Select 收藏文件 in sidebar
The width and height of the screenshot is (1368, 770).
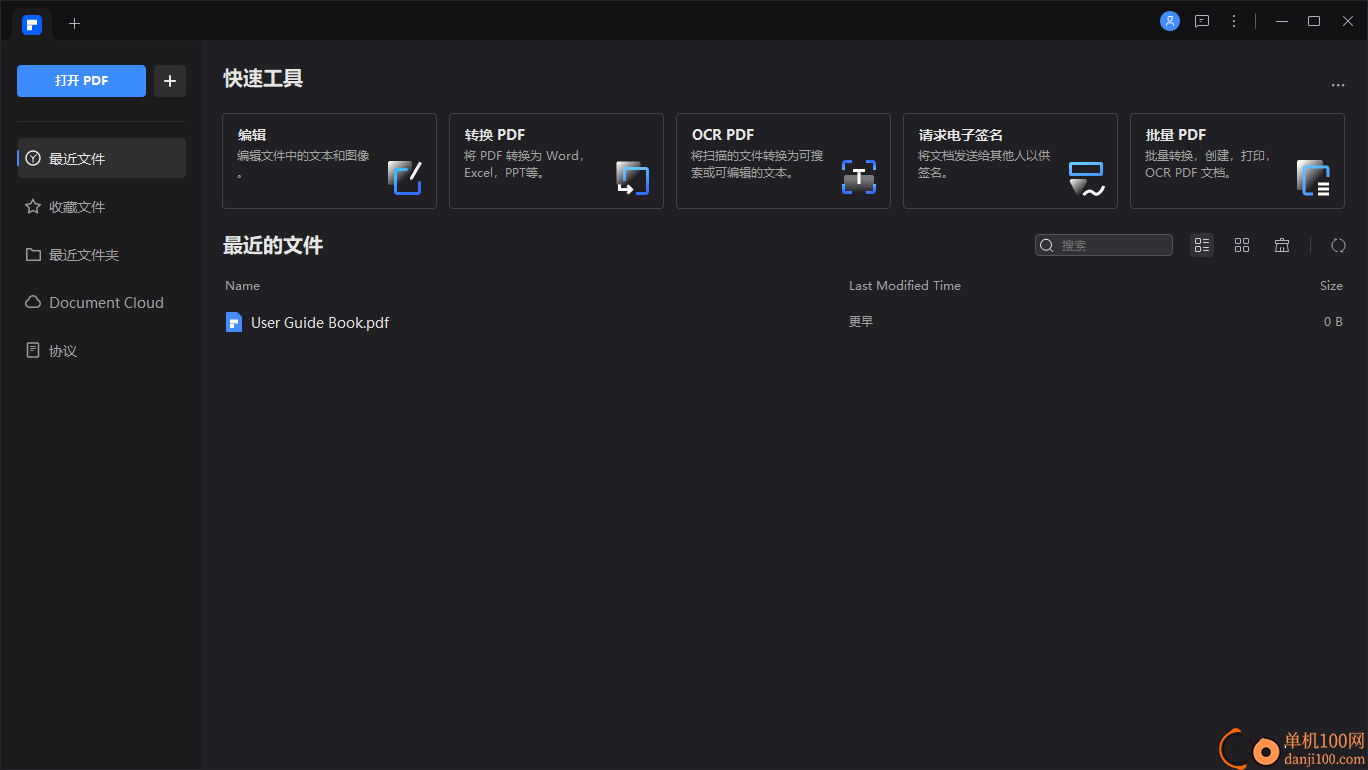102,207
